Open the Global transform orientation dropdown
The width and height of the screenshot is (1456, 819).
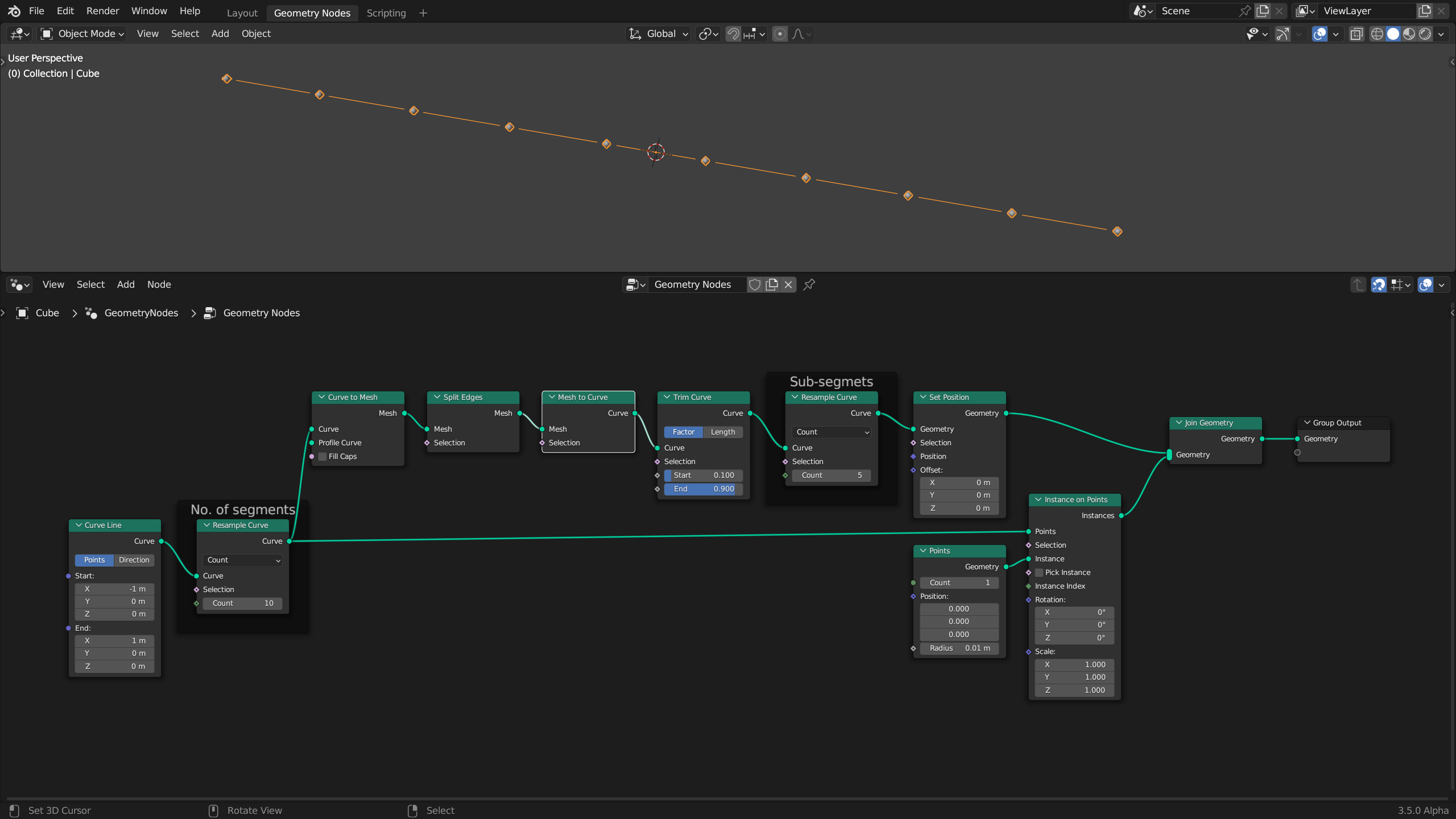pyautogui.click(x=659, y=34)
